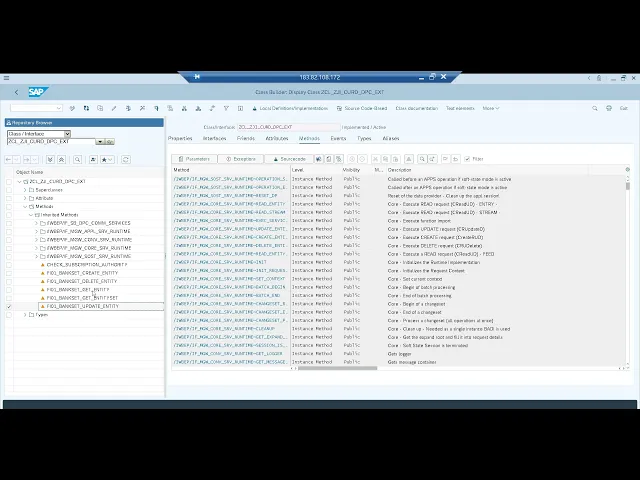Switch to the Interfaces tab

click(214, 139)
